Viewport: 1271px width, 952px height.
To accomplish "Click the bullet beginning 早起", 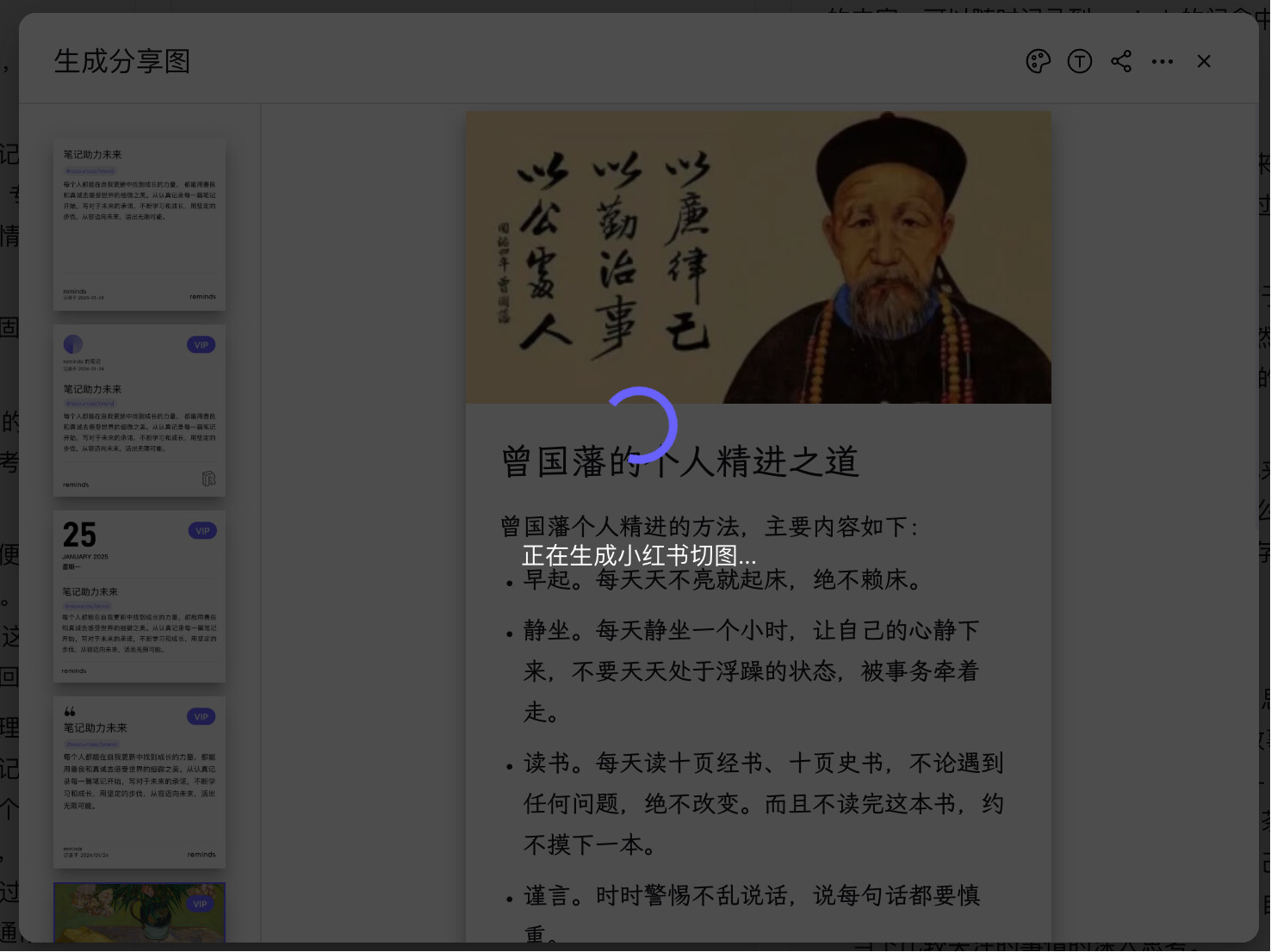I will tap(723, 580).
